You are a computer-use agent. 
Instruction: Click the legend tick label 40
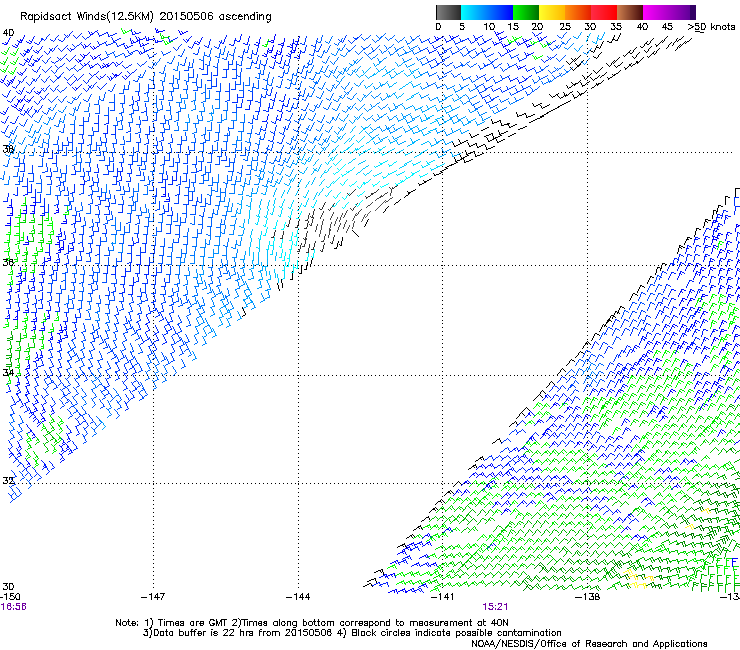pos(642,27)
